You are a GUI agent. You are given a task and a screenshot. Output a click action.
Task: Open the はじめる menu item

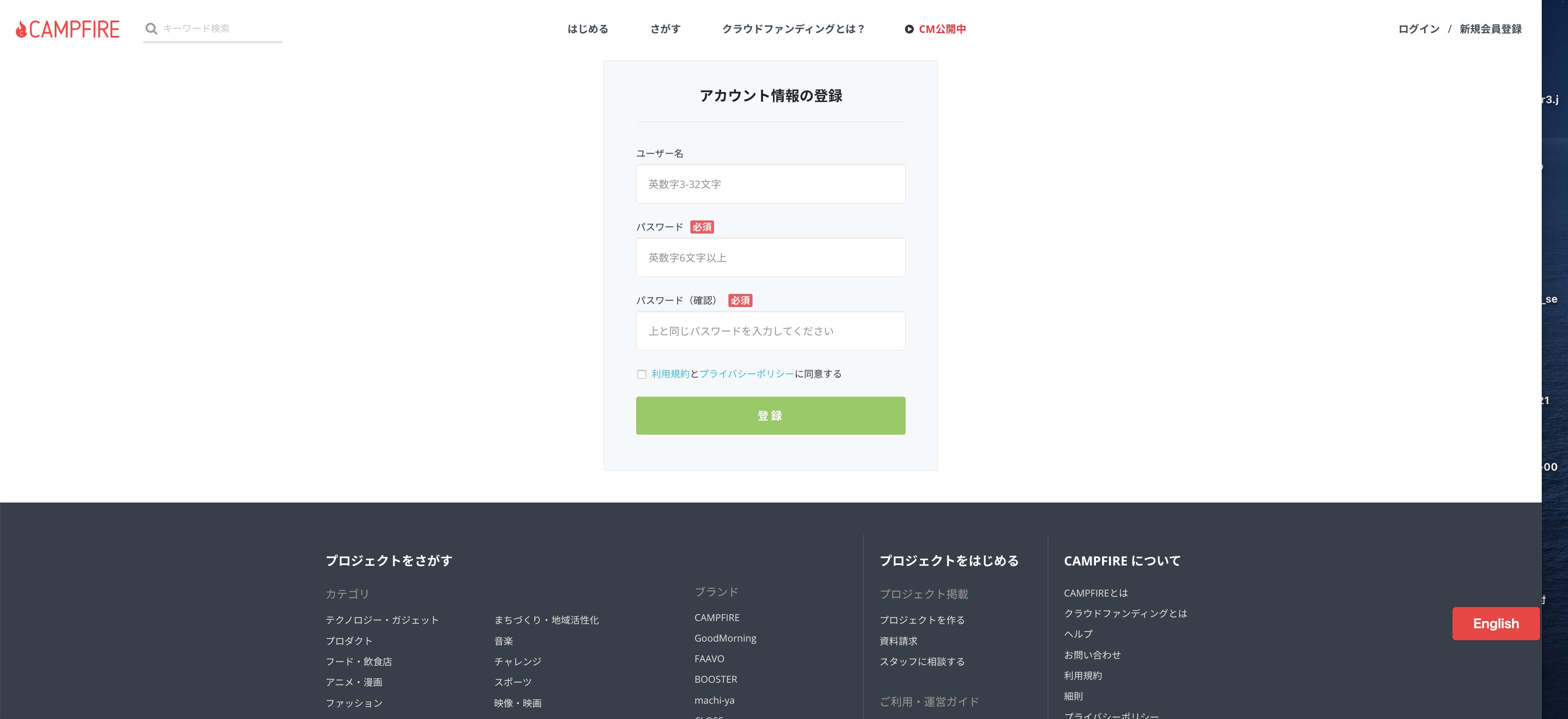pos(588,29)
